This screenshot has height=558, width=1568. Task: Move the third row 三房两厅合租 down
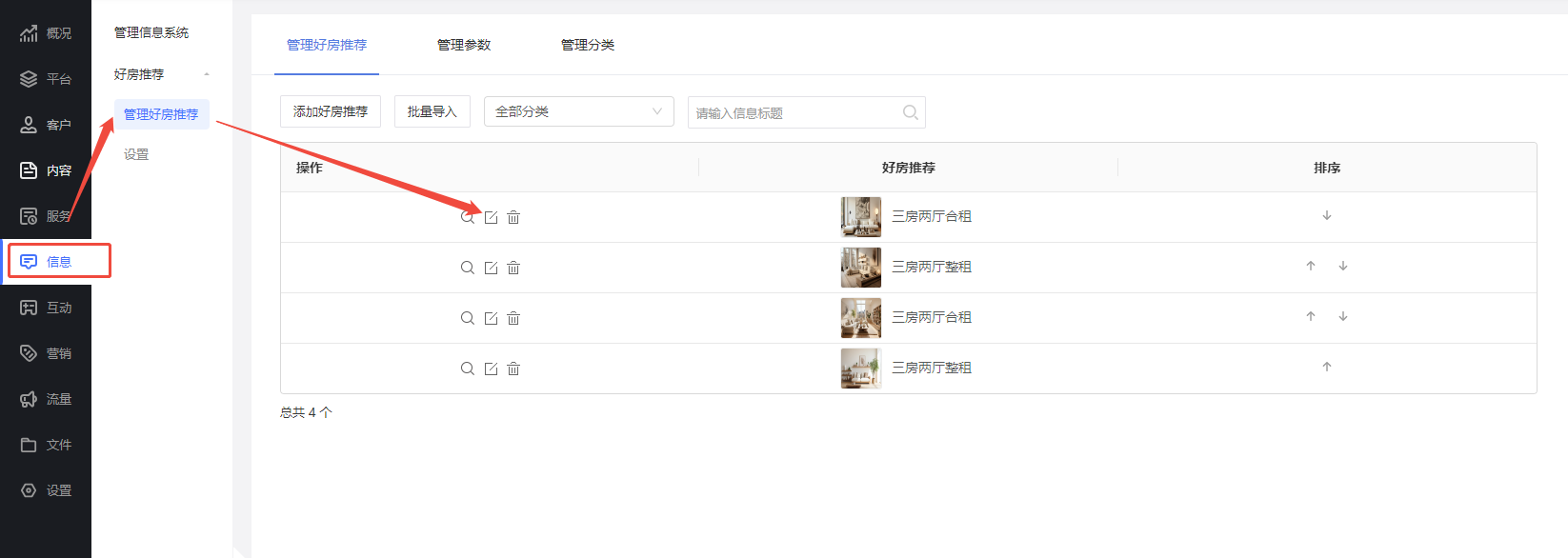(x=1343, y=316)
